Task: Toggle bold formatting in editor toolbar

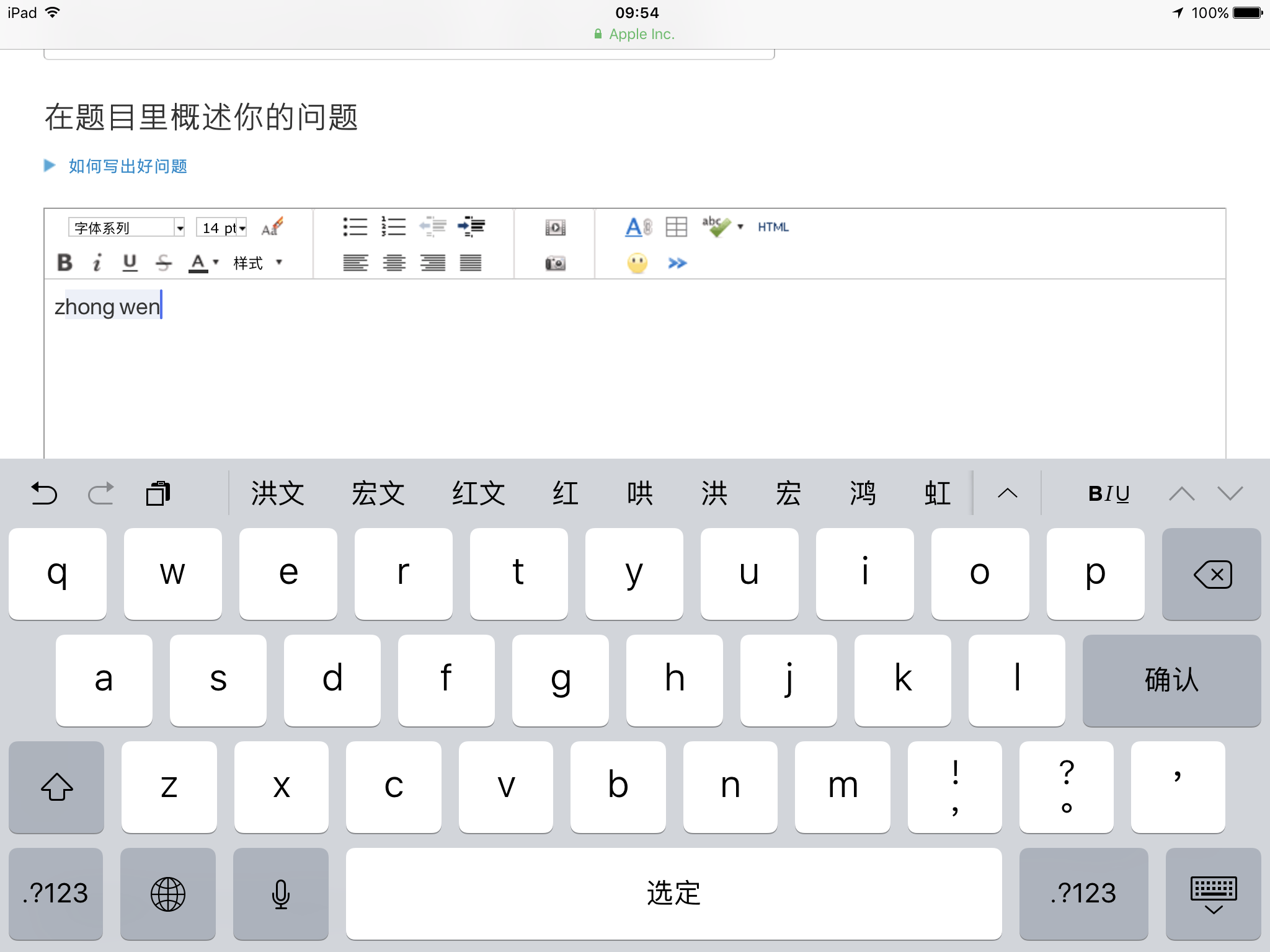Action: [x=64, y=263]
